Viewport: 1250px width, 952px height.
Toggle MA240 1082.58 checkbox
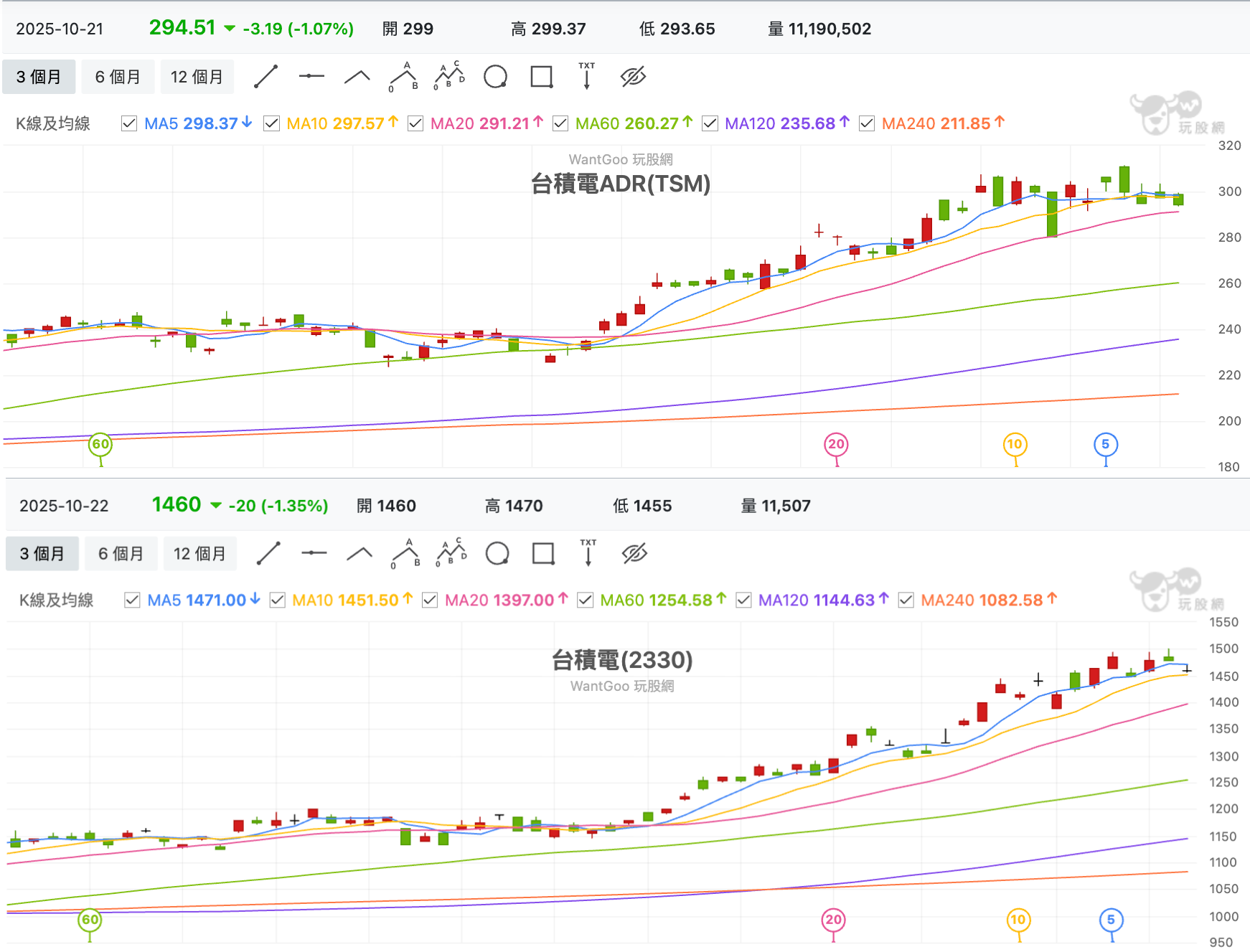click(906, 600)
